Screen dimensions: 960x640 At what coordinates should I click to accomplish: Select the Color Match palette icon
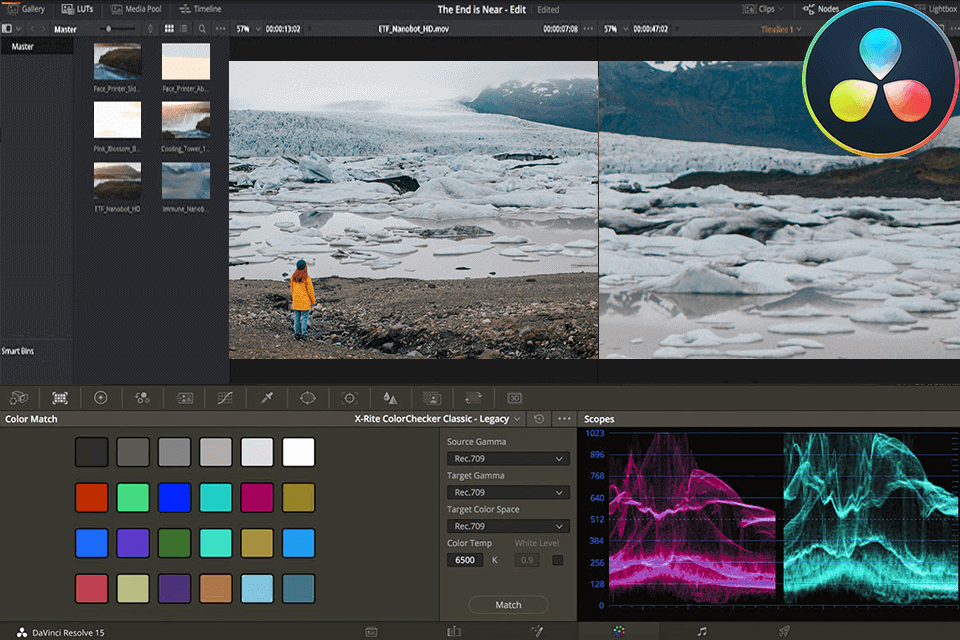tap(59, 398)
